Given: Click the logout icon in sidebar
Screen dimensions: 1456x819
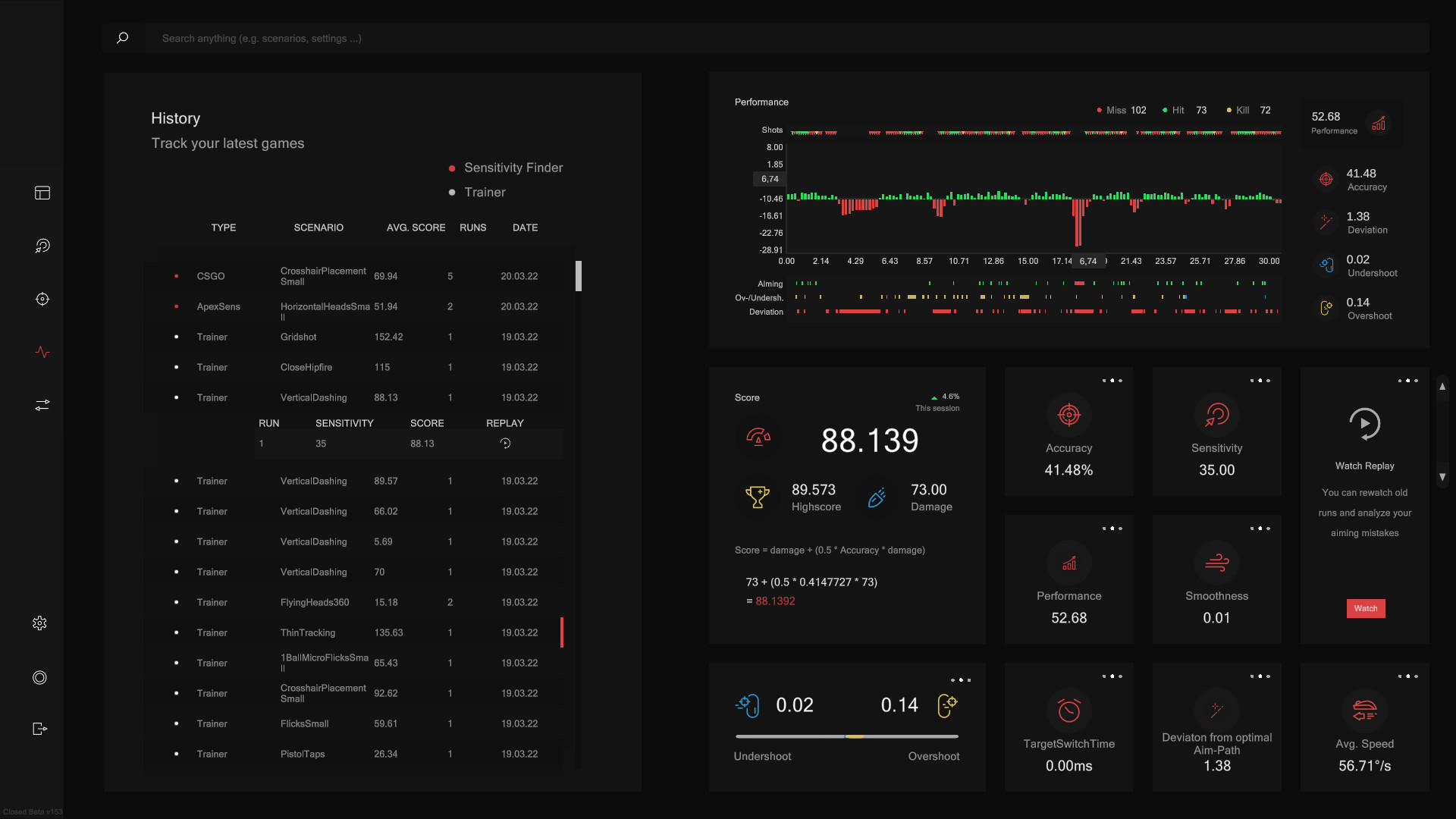Looking at the screenshot, I should (40, 729).
